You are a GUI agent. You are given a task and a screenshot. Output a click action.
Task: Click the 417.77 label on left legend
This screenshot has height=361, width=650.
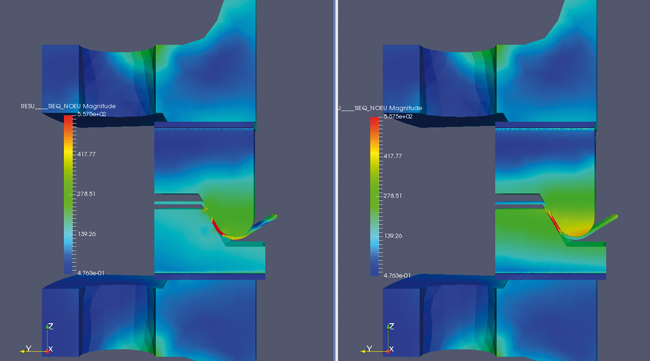click(x=86, y=154)
